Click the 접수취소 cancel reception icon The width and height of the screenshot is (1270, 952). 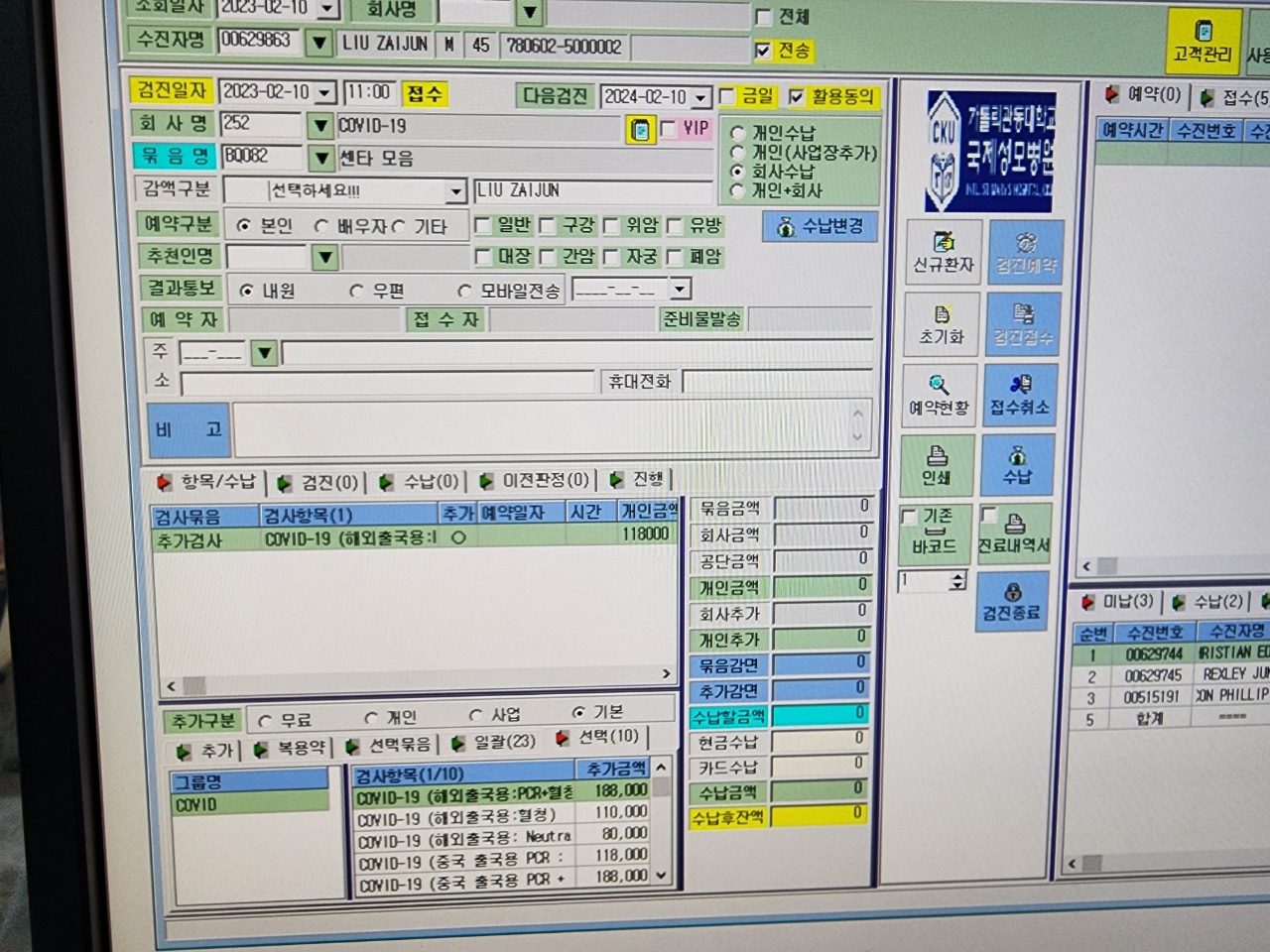point(1019,395)
